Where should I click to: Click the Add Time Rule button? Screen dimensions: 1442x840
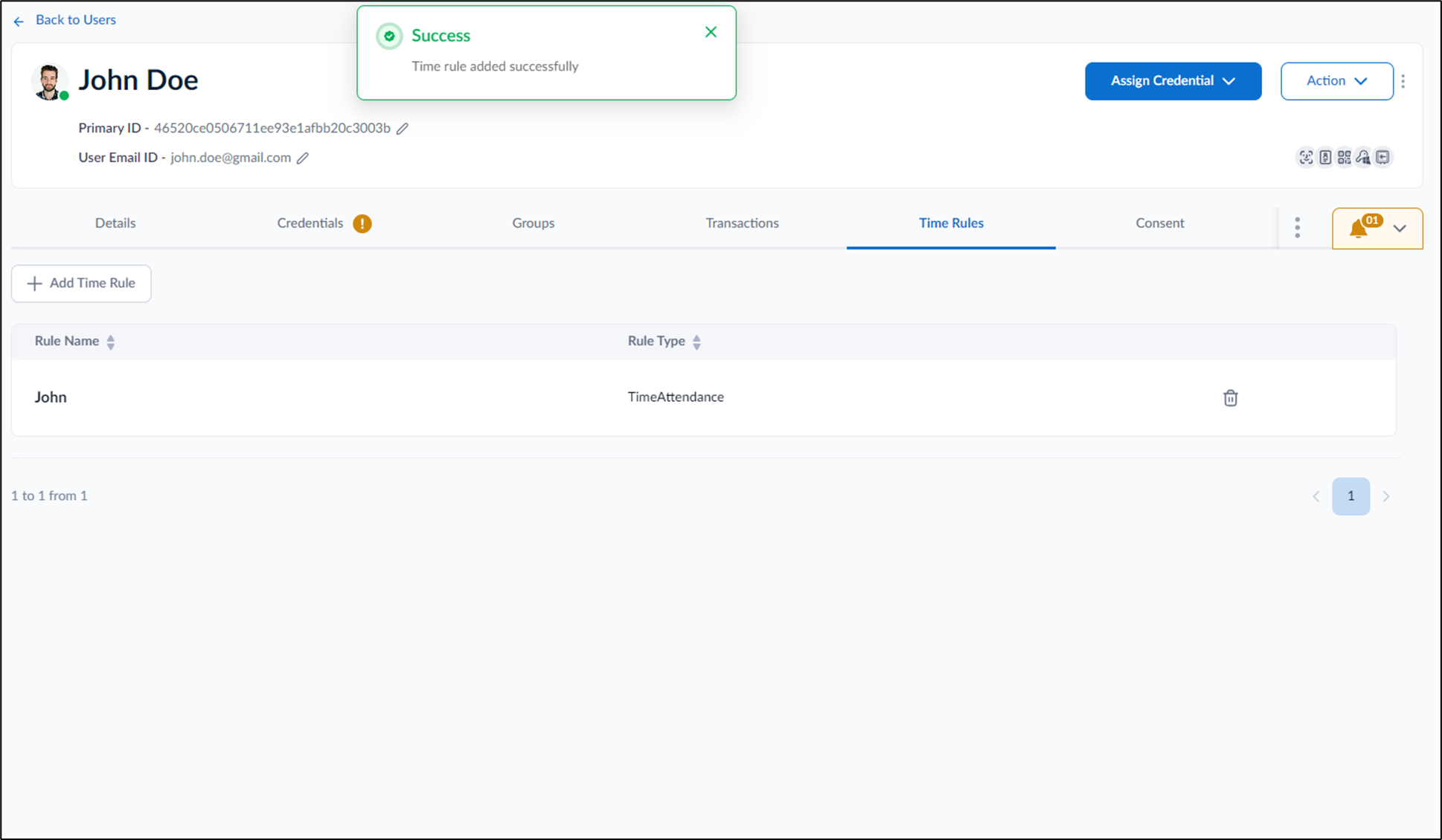point(81,283)
